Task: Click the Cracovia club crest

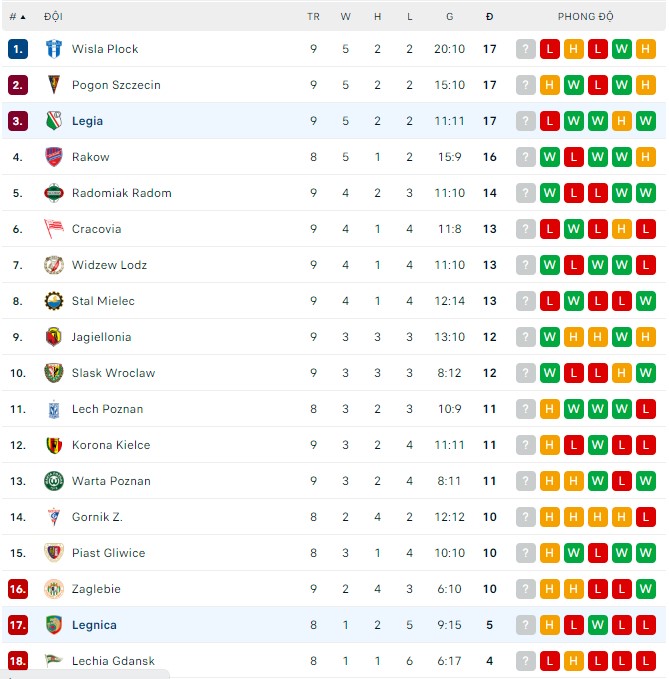Action: pos(54,229)
